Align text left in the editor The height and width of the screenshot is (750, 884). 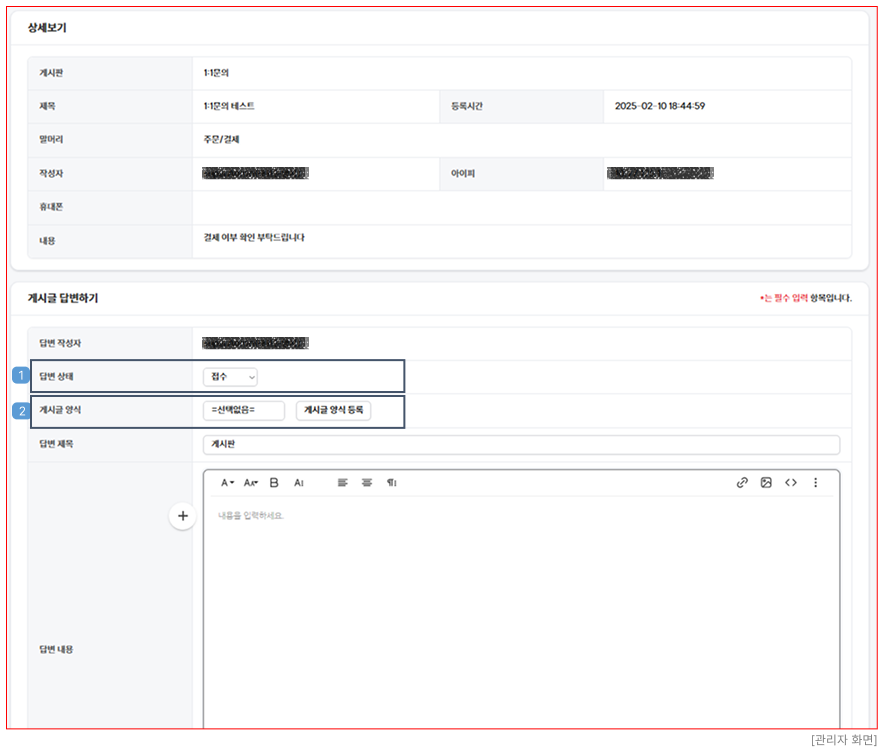(x=342, y=482)
